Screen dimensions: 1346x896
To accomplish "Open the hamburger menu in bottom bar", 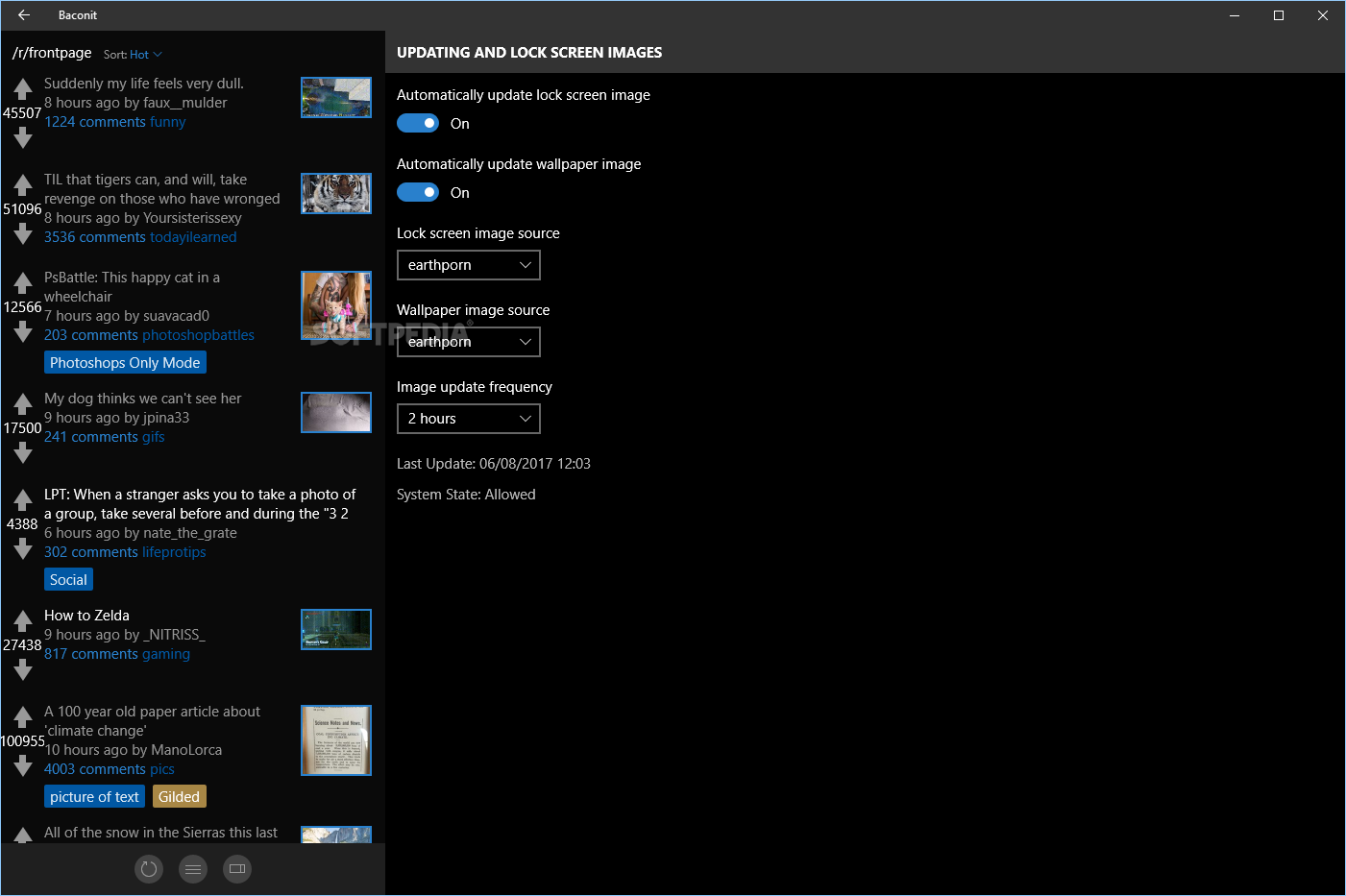I will click(193, 869).
